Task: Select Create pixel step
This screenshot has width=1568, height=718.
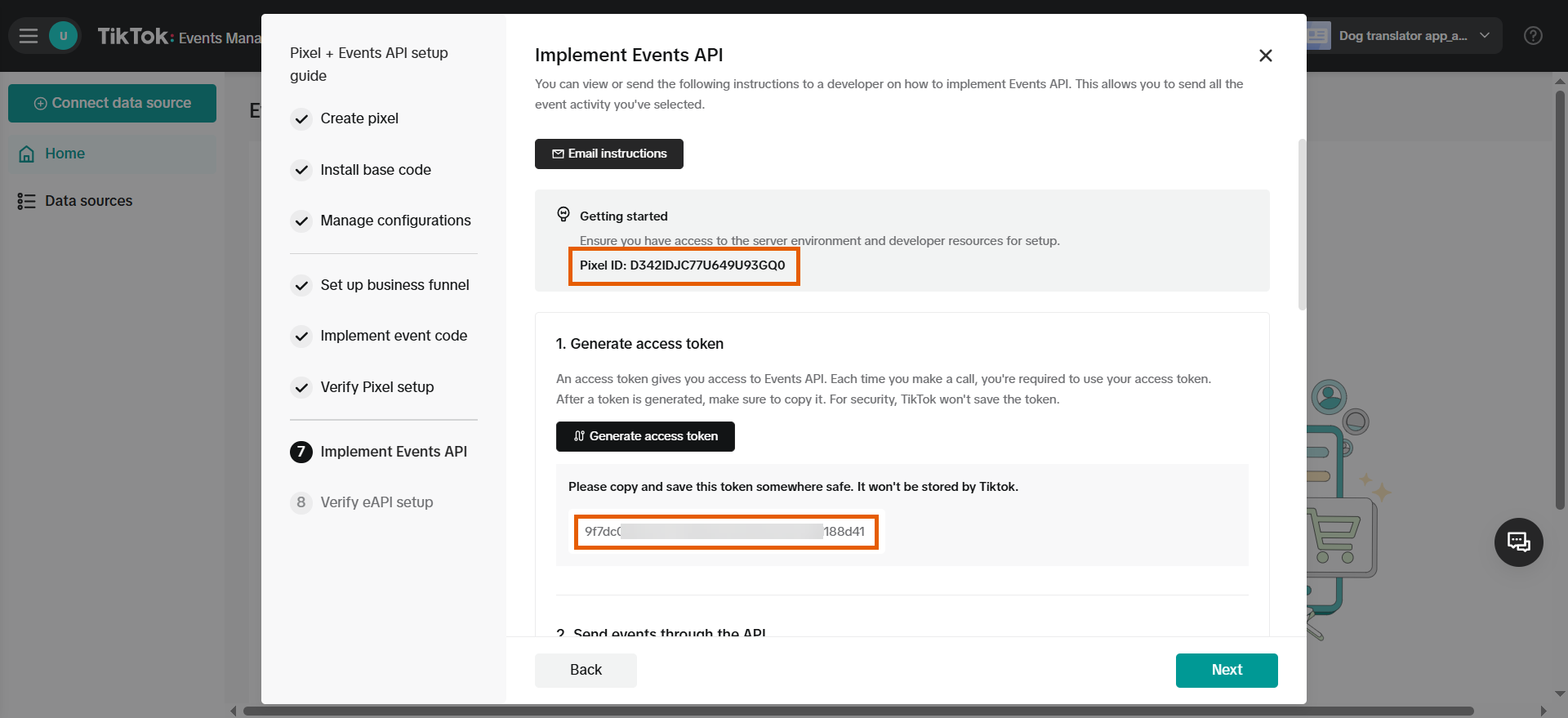Action: pos(359,118)
